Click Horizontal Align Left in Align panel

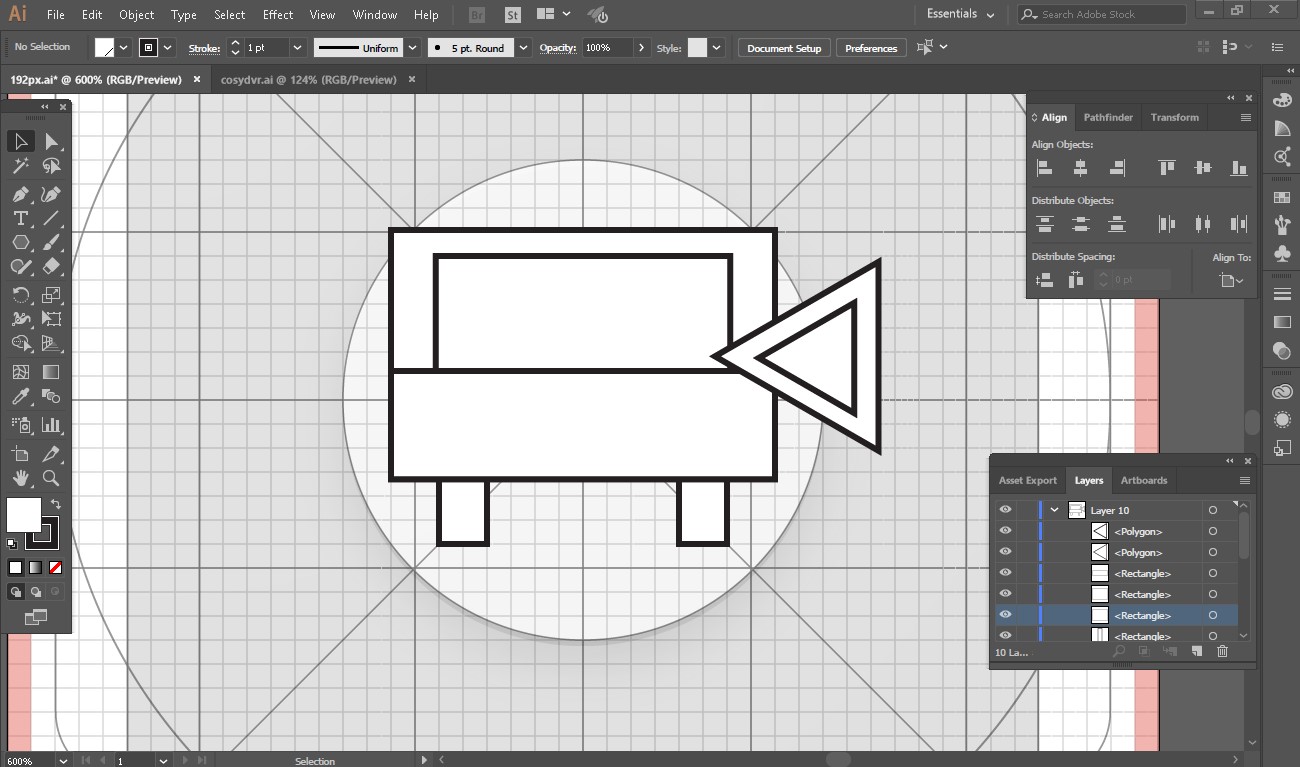(1044, 168)
